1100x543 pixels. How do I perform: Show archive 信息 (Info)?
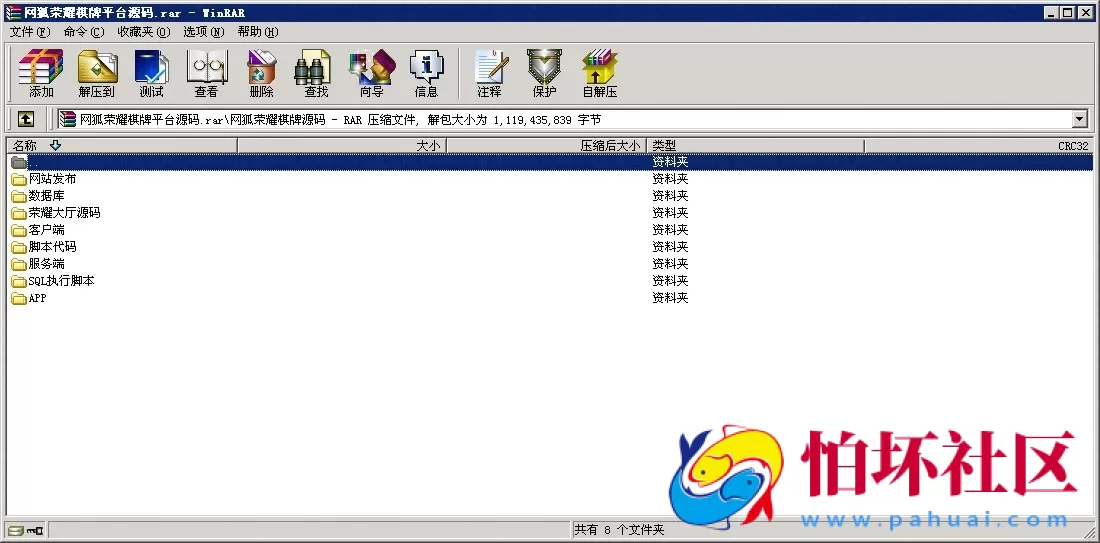[427, 72]
